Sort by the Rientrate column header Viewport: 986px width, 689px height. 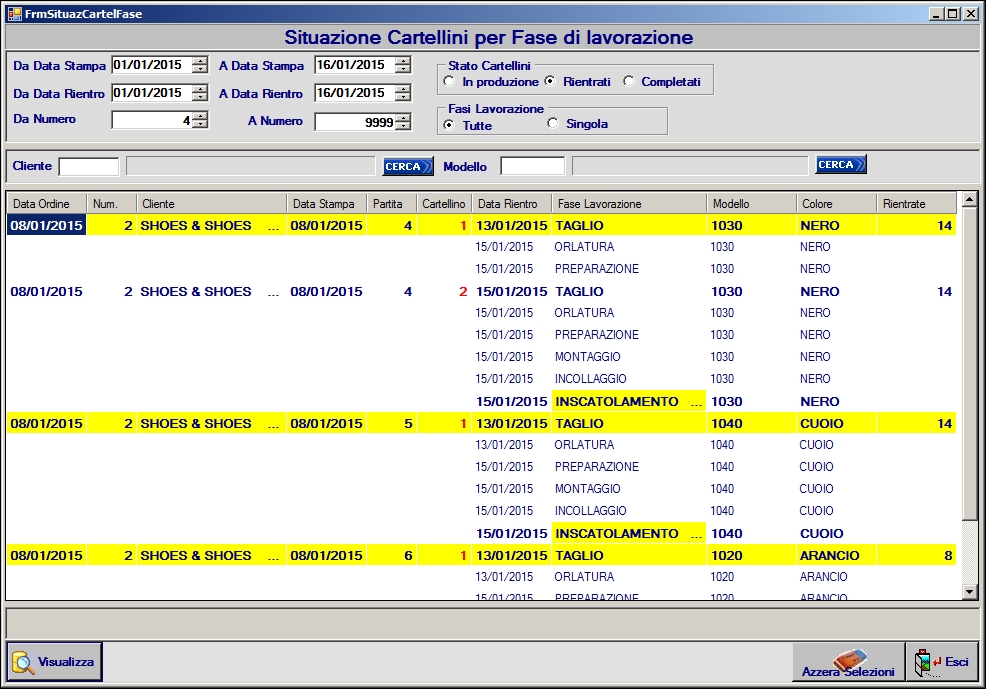click(916, 204)
